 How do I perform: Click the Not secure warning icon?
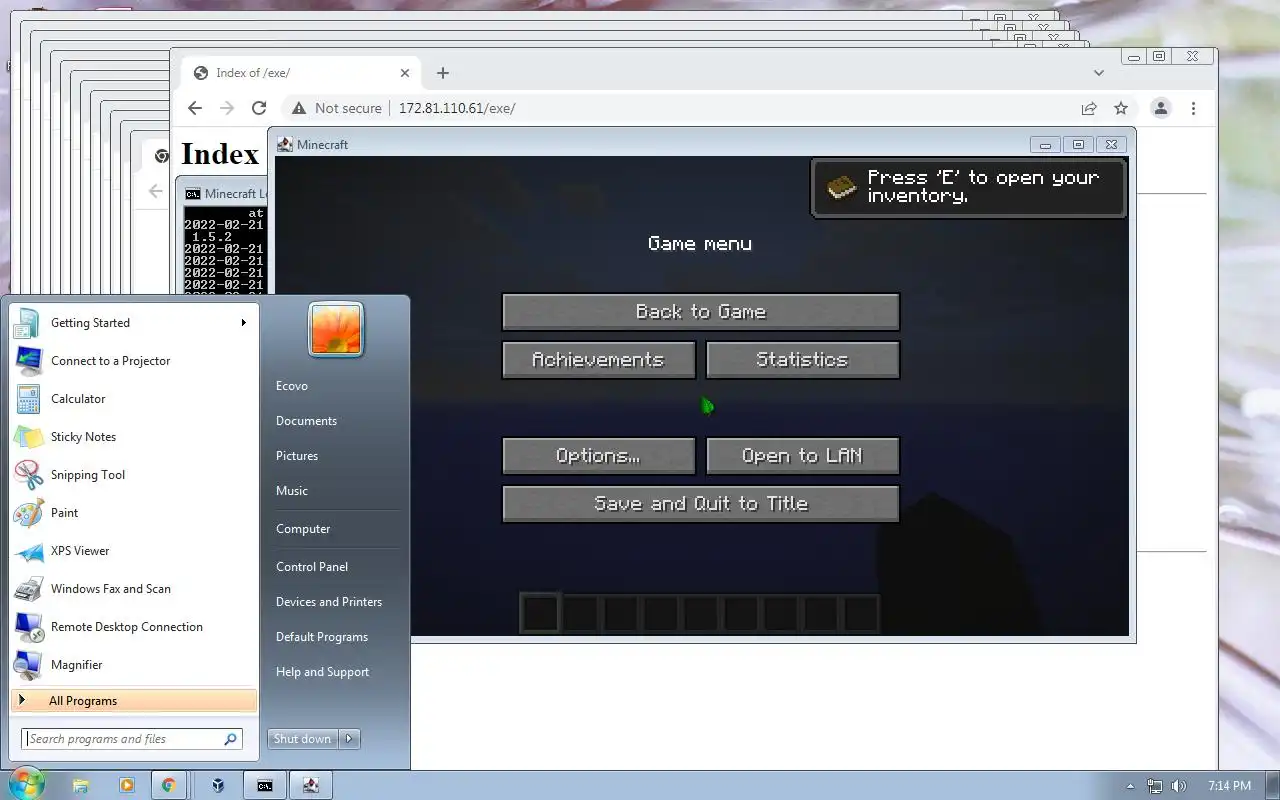[297, 108]
